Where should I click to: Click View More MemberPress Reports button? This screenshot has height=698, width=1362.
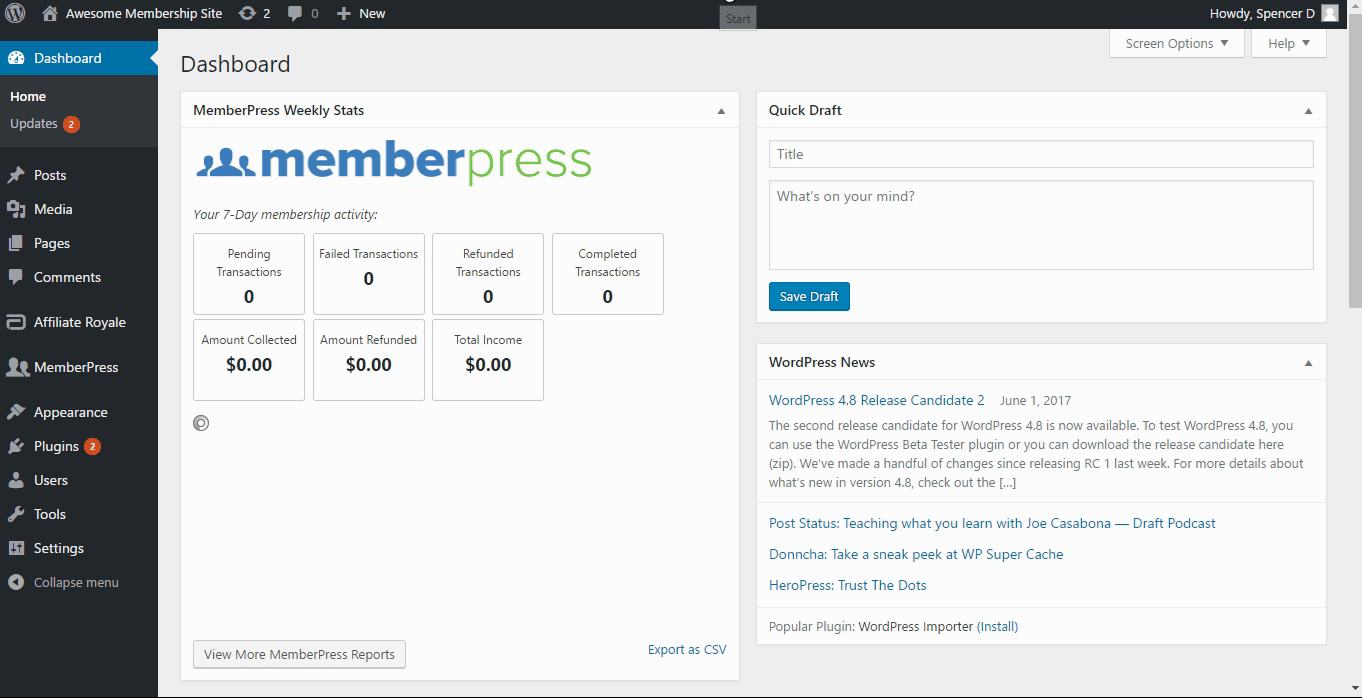click(x=299, y=654)
